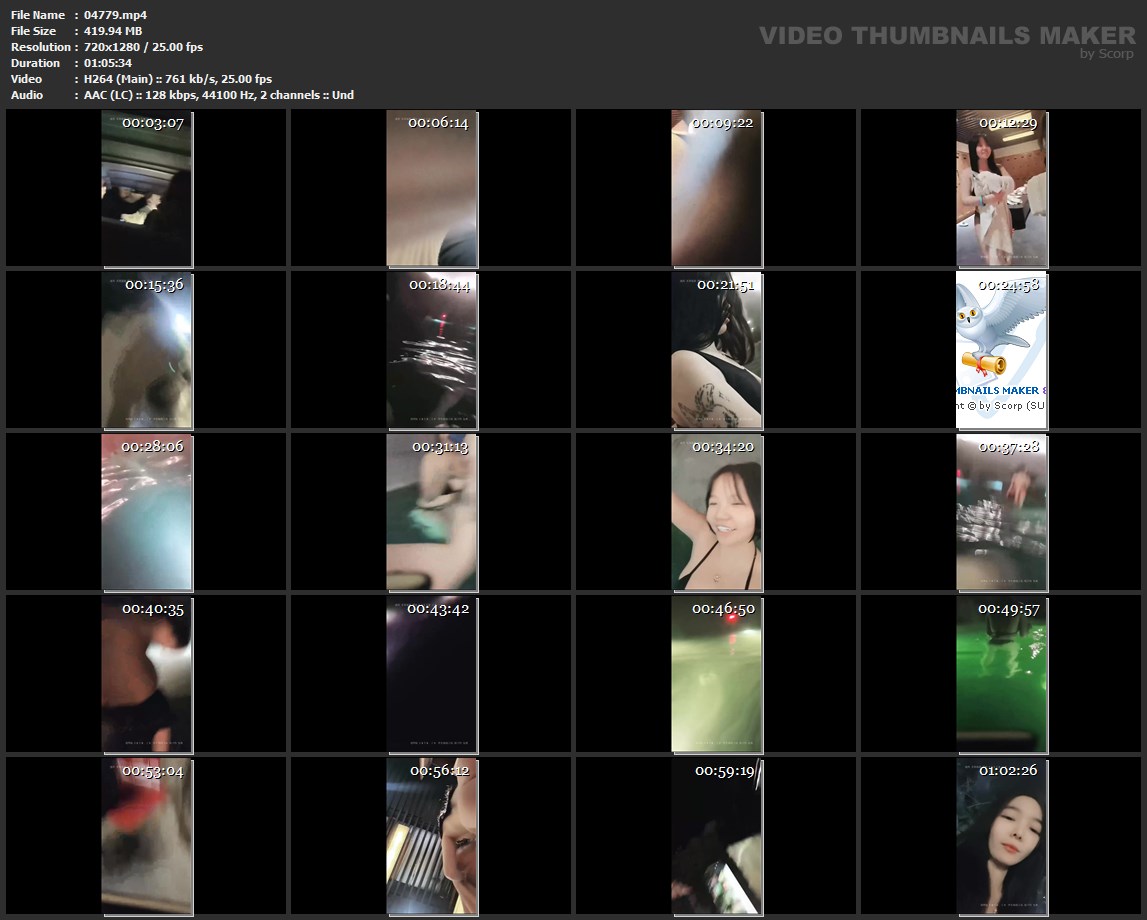Select the 00:09:22 thumbnail
This screenshot has height=920, width=1147.
pyautogui.click(x=716, y=188)
